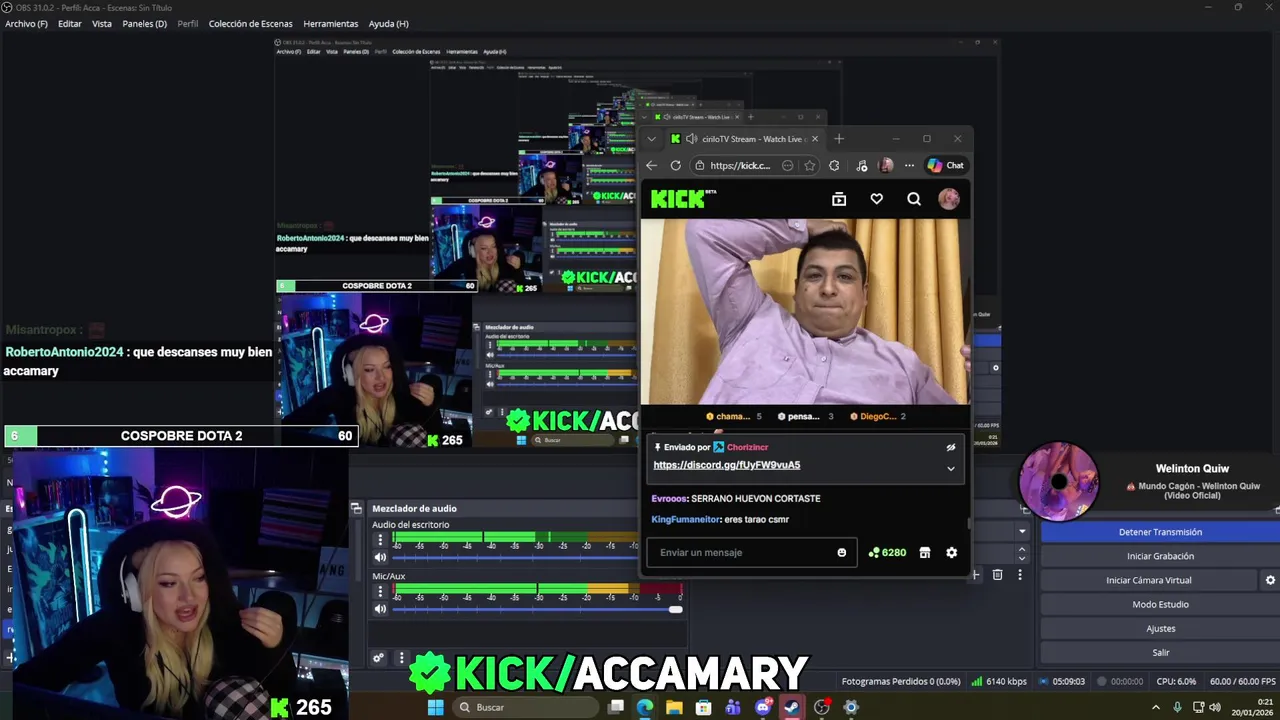Go back in the Kick browser window
Screen dimensions: 1280x720
pyautogui.click(x=651, y=165)
